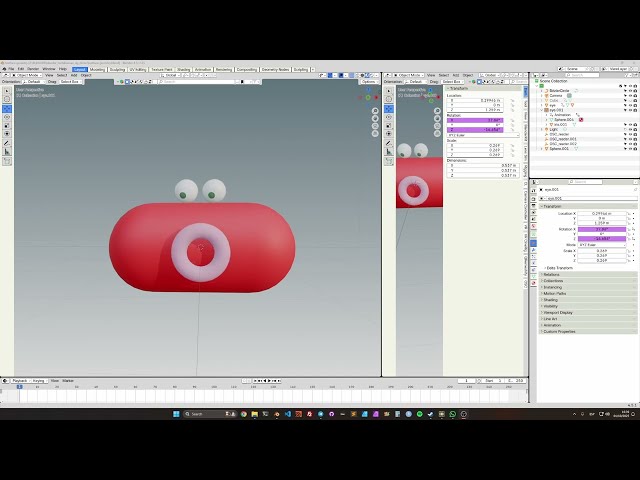
Task: Expand the Delta Transform subpanel
Action: pos(560,268)
